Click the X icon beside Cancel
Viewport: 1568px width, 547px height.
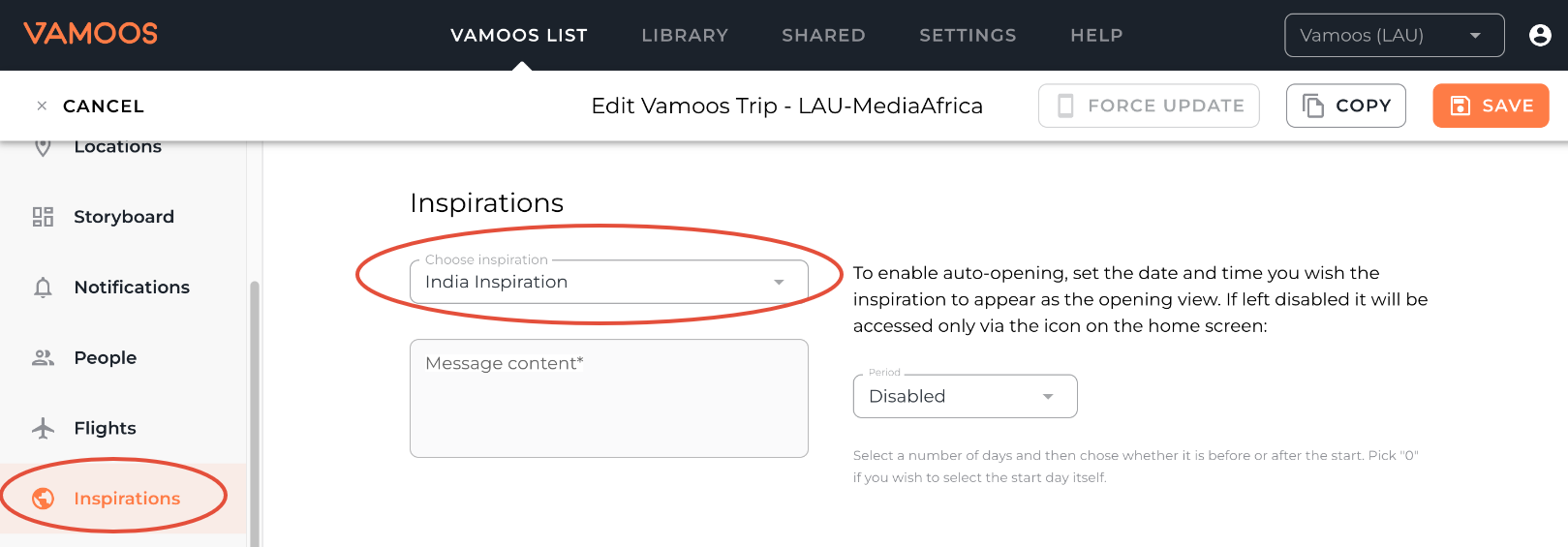pyautogui.click(x=42, y=106)
